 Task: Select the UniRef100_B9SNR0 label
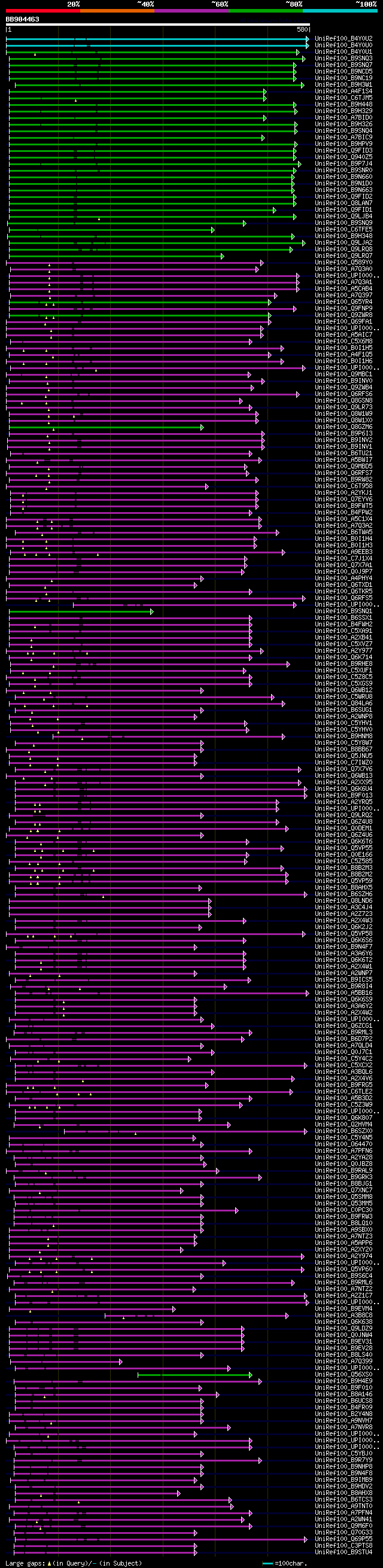click(344, 170)
